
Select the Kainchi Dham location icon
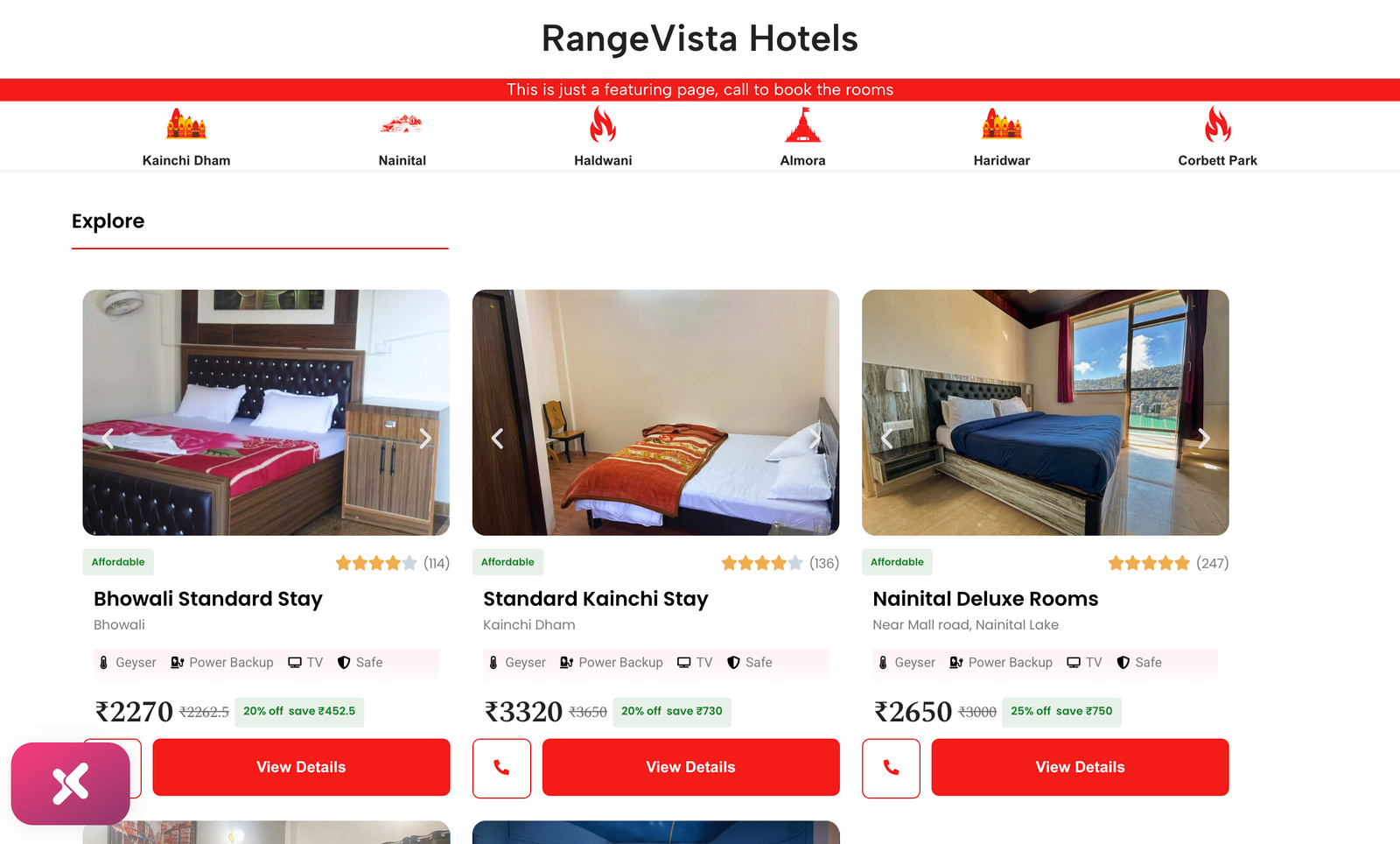click(186, 124)
